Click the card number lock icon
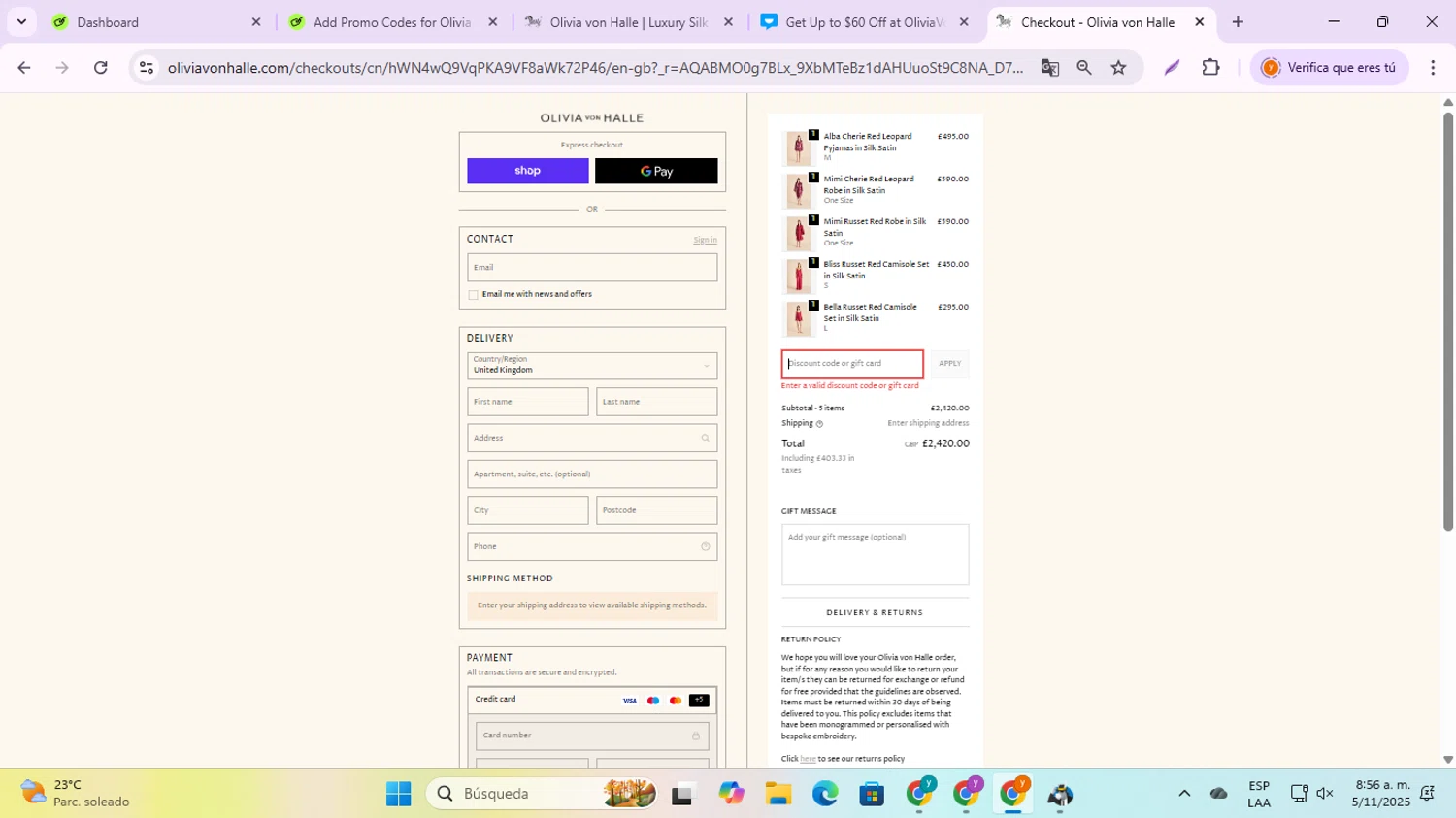This screenshot has height=818, width=1456. click(x=696, y=736)
